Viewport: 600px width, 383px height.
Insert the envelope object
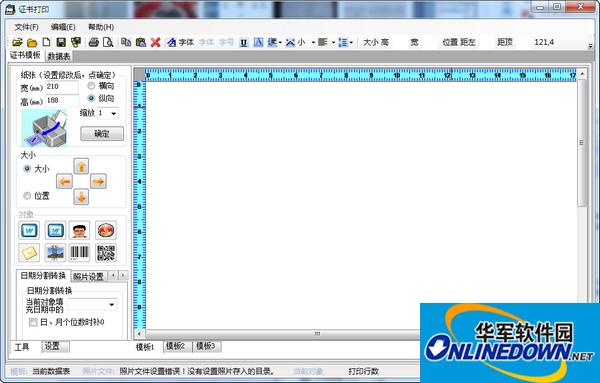(29, 253)
